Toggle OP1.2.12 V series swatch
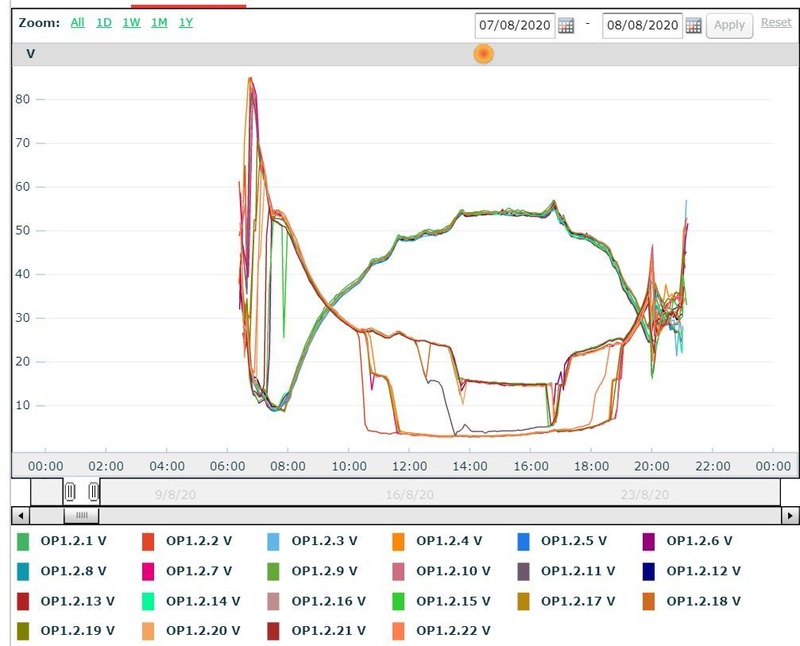Viewport: 800px width, 646px height. pyautogui.click(x=648, y=572)
